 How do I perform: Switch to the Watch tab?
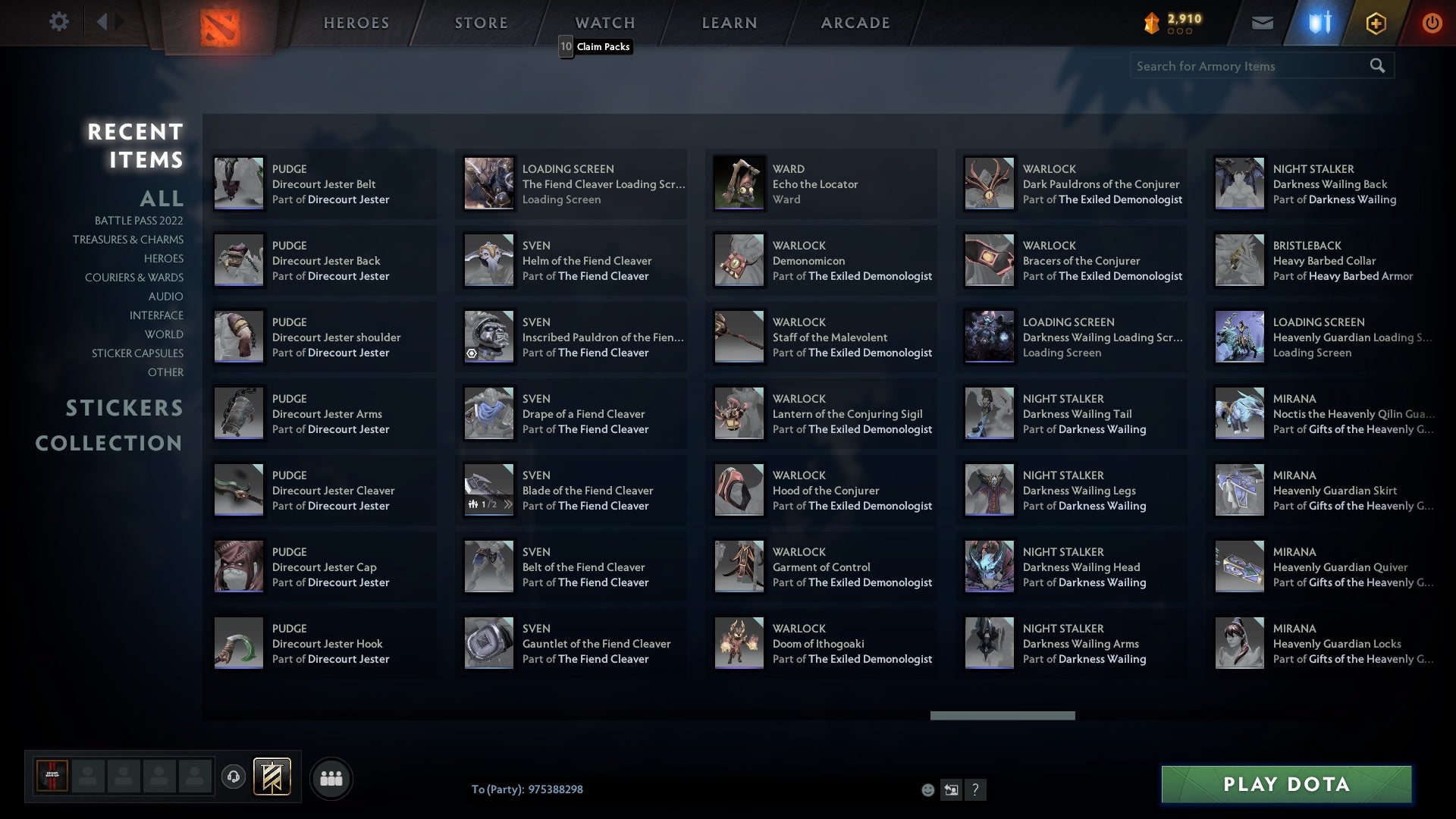(x=604, y=23)
